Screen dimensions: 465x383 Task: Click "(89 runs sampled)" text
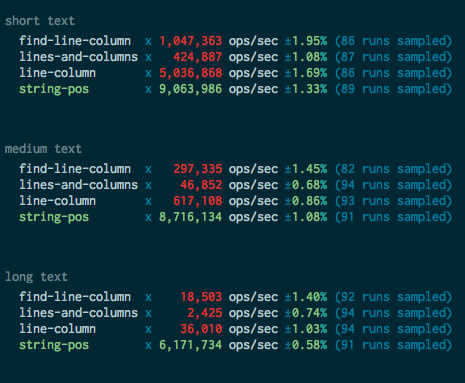(393, 89)
